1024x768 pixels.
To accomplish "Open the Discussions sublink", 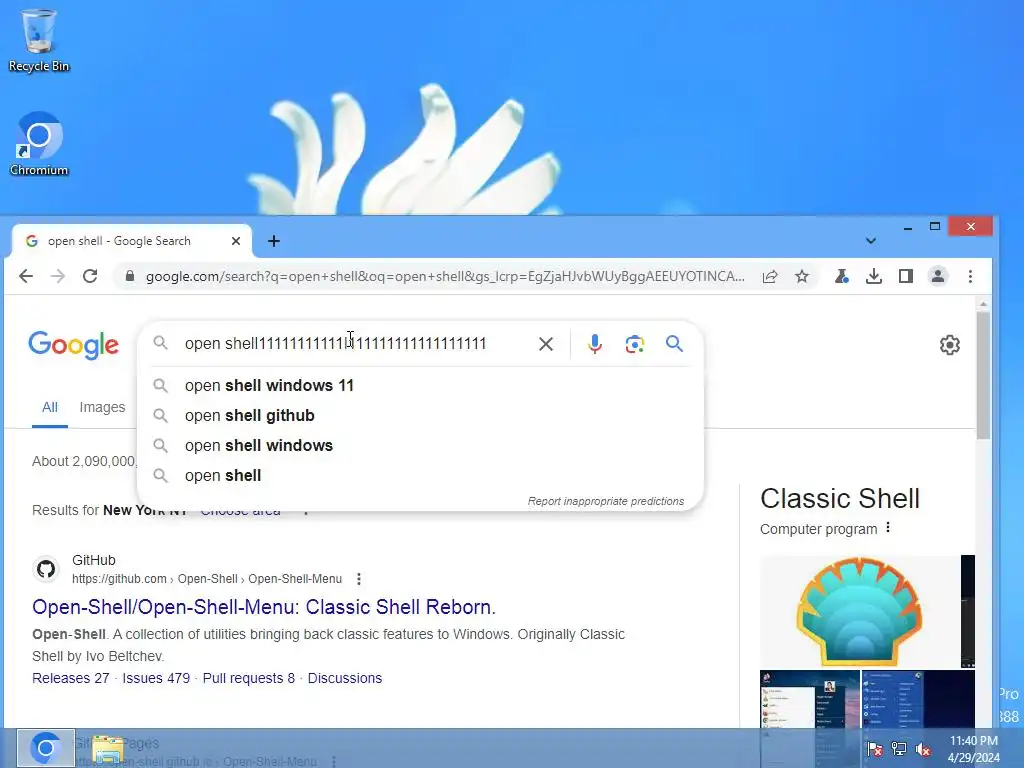I will 345,678.
